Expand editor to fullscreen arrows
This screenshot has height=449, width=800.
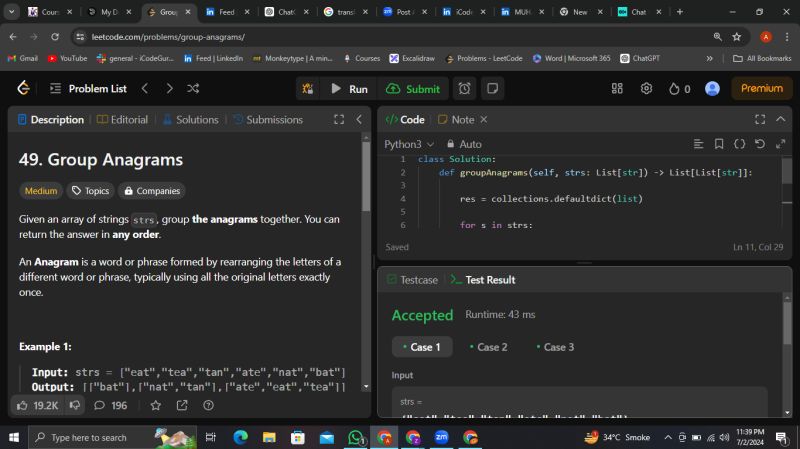(x=780, y=144)
